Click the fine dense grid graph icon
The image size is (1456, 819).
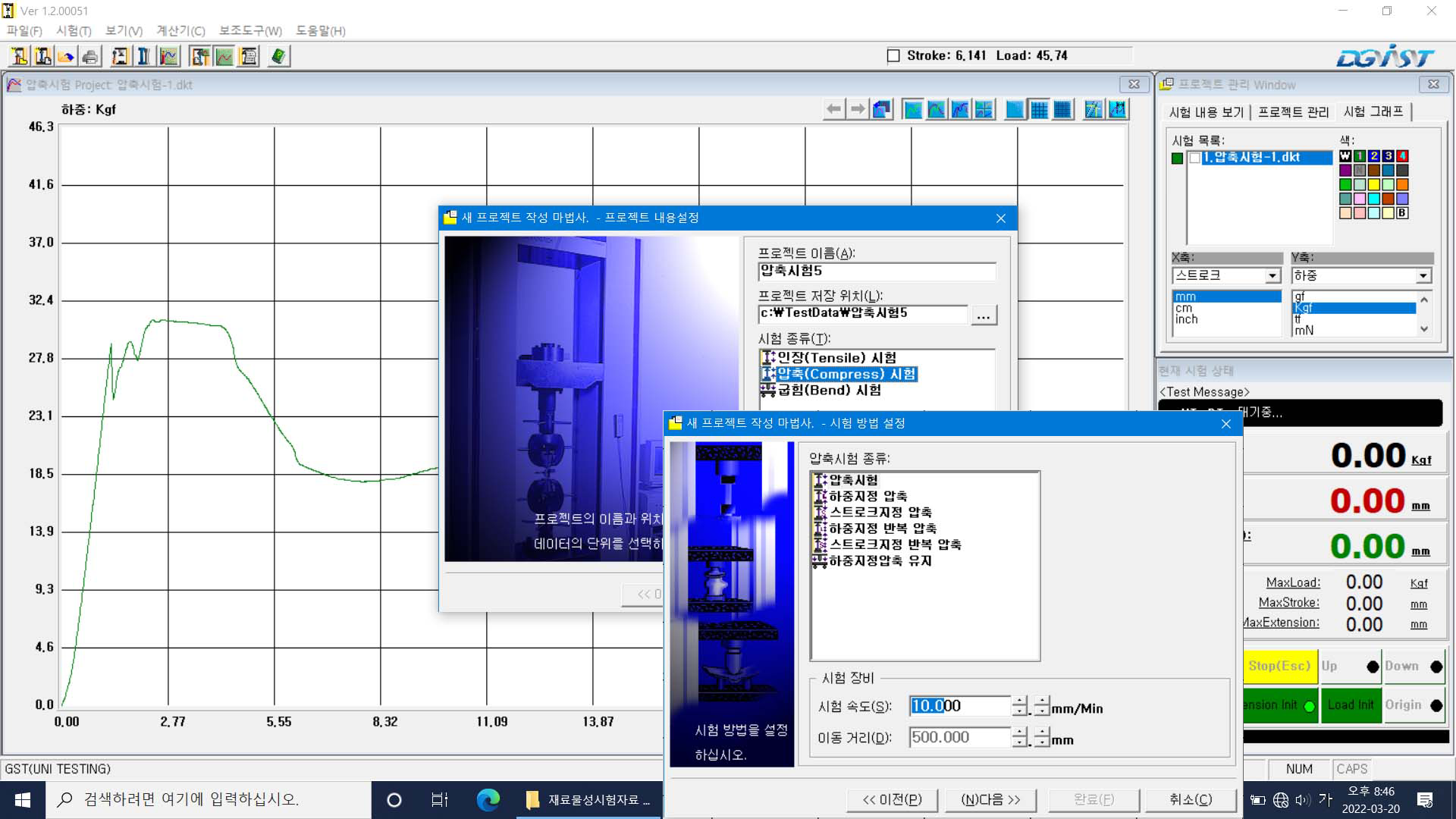pos(1062,109)
